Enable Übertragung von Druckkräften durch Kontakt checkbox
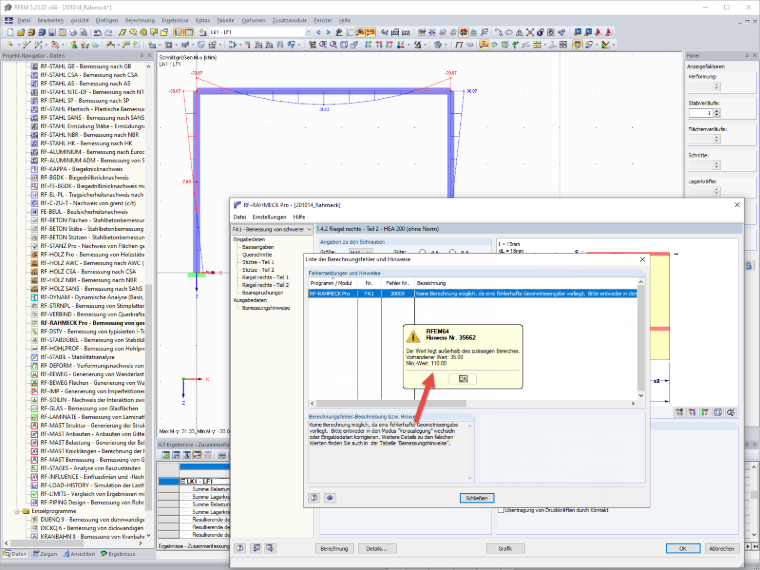This screenshot has height=570, width=760. pos(501,510)
